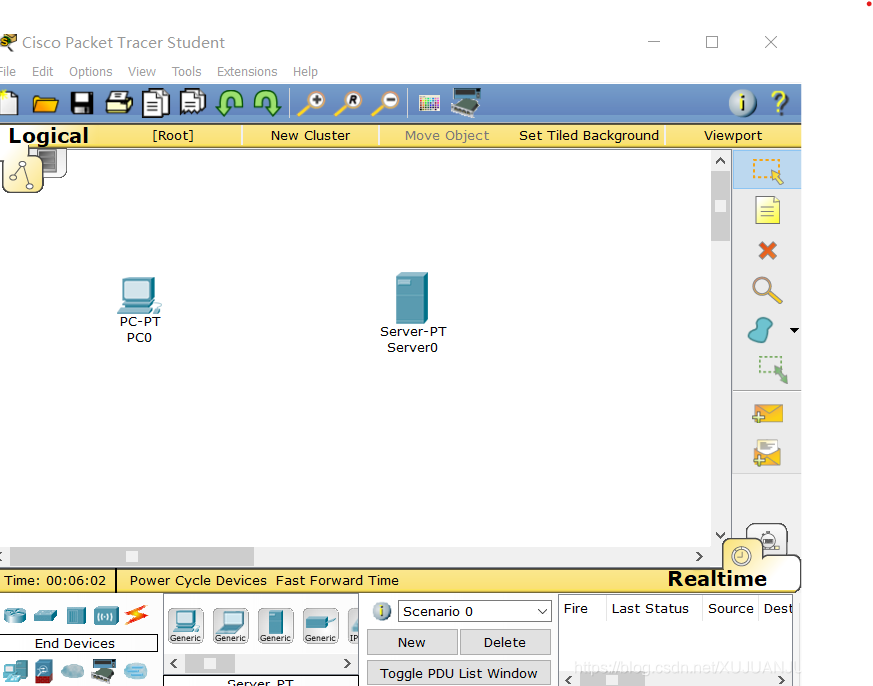Switch to the Logical workspace tab

tap(48, 135)
